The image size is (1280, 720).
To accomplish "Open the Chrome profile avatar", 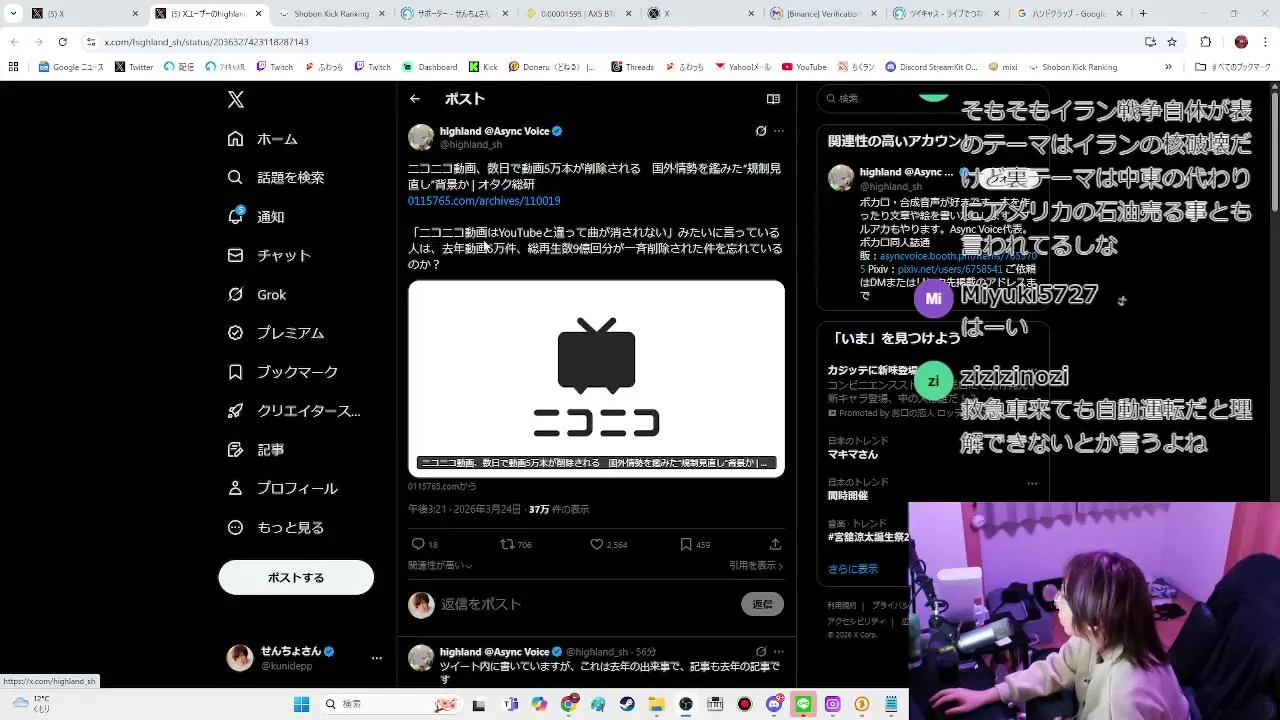I will tap(1241, 42).
